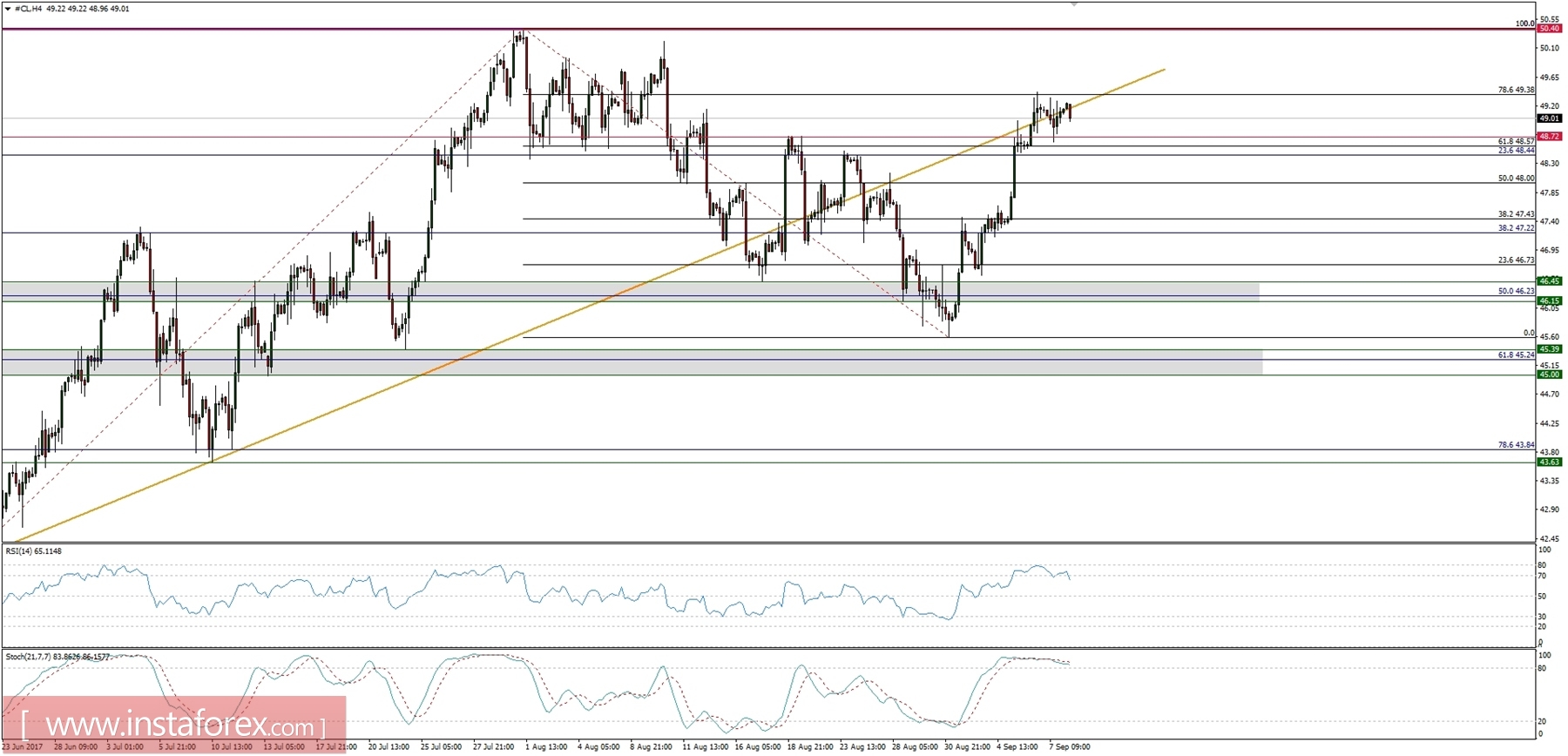Click the 49.65 price axis label
This screenshot has width=1568, height=756.
(x=1549, y=78)
